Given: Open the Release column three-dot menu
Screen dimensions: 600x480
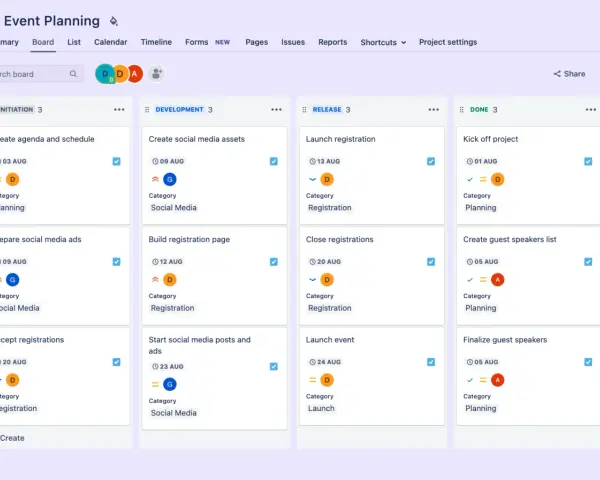Looking at the screenshot, I should pos(434,109).
